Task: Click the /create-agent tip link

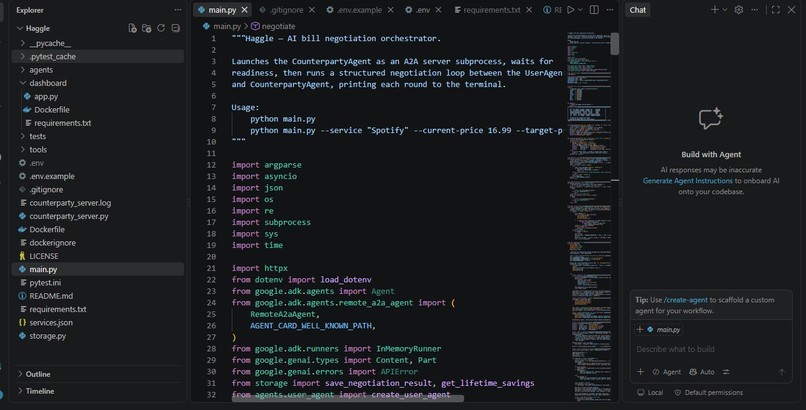Action: click(686, 300)
